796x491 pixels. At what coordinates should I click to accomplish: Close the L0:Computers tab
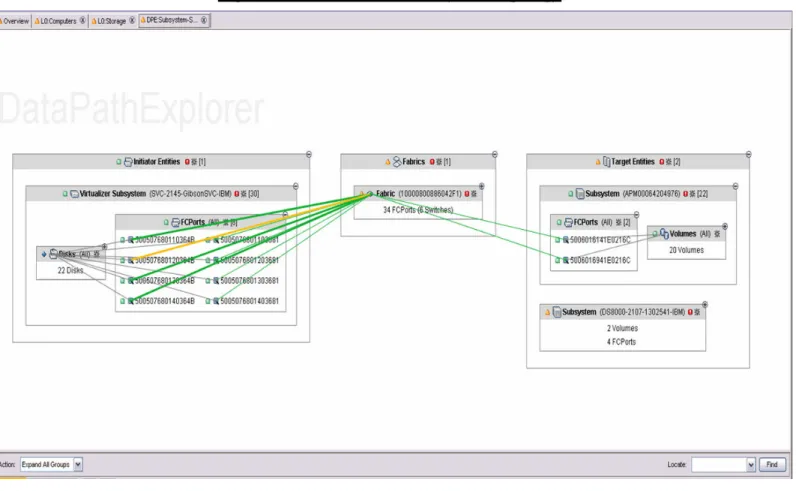pyautogui.click(x=82, y=21)
